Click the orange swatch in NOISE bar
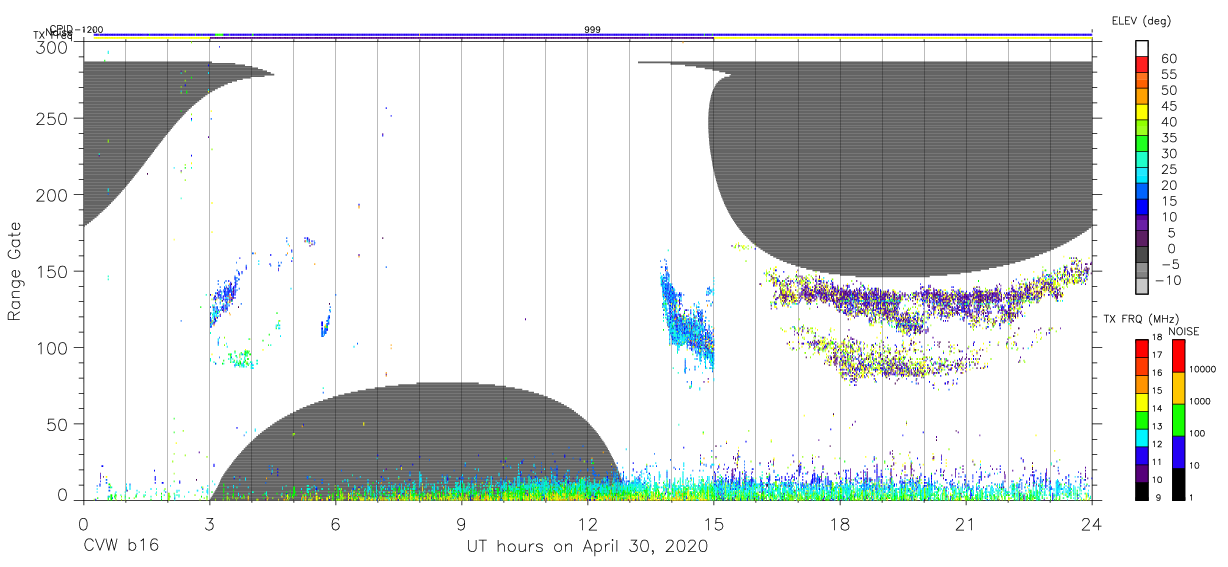Viewport: 1228px width, 567px height. coord(1180,388)
